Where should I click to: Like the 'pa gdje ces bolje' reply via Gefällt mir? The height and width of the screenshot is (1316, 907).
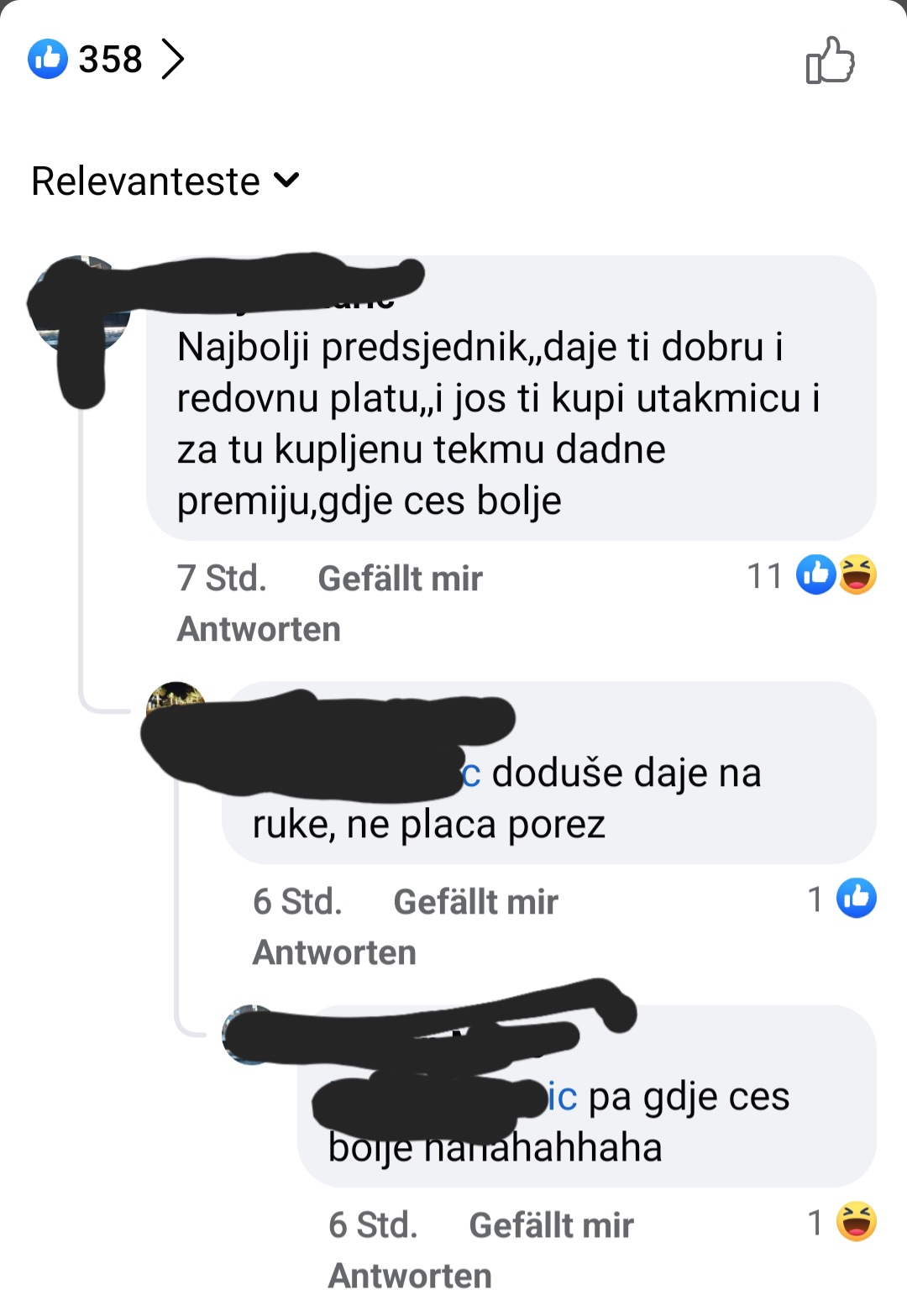coord(551,1225)
